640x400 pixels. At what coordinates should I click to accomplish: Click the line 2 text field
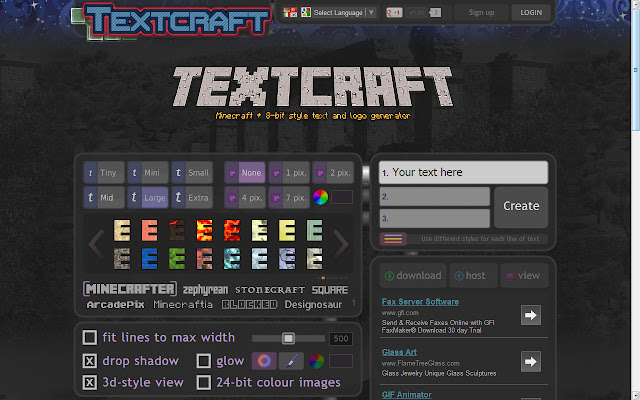tap(435, 197)
